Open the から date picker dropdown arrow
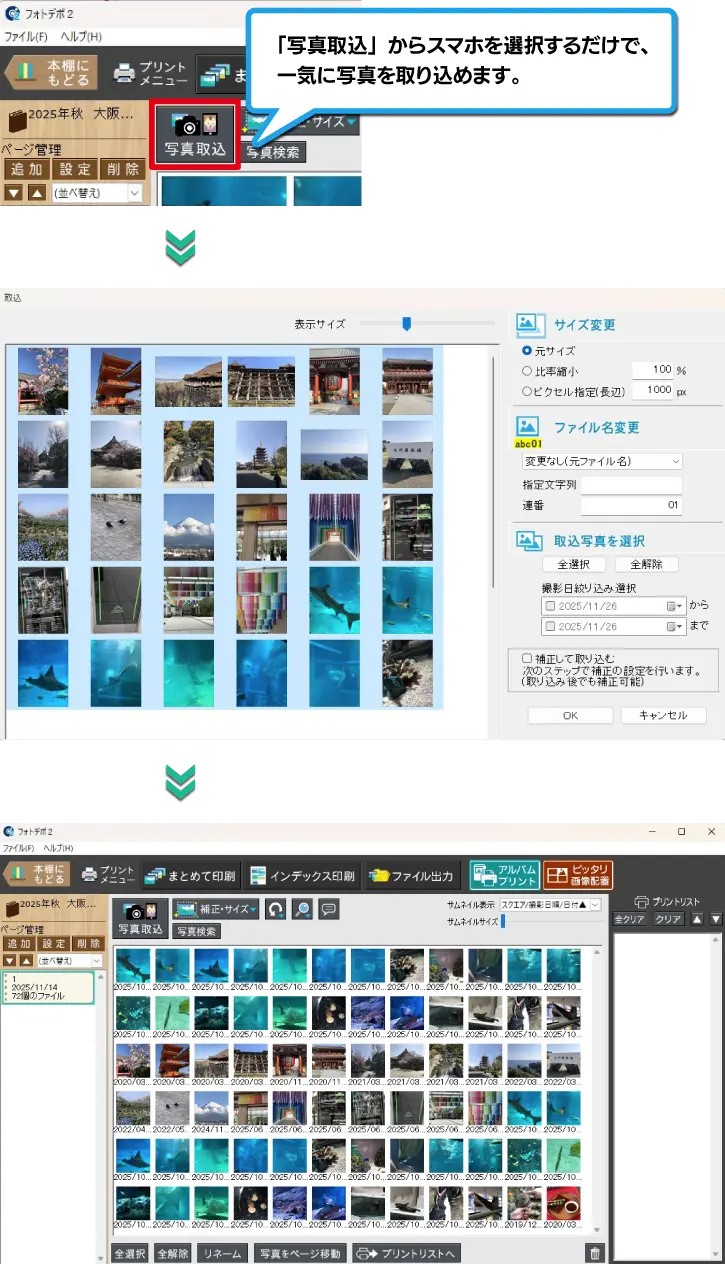This screenshot has width=725, height=1264. [x=675, y=606]
